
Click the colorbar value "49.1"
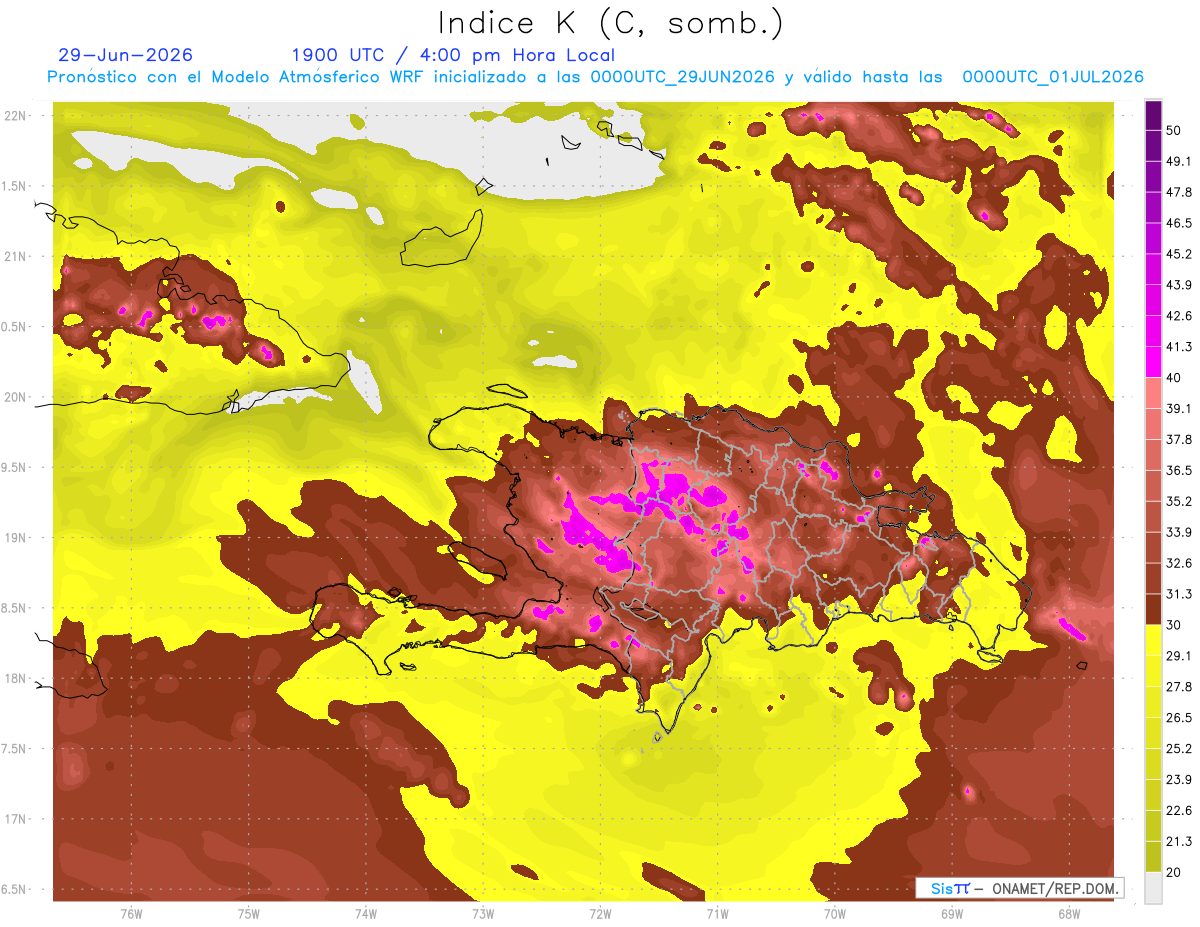tap(1178, 161)
